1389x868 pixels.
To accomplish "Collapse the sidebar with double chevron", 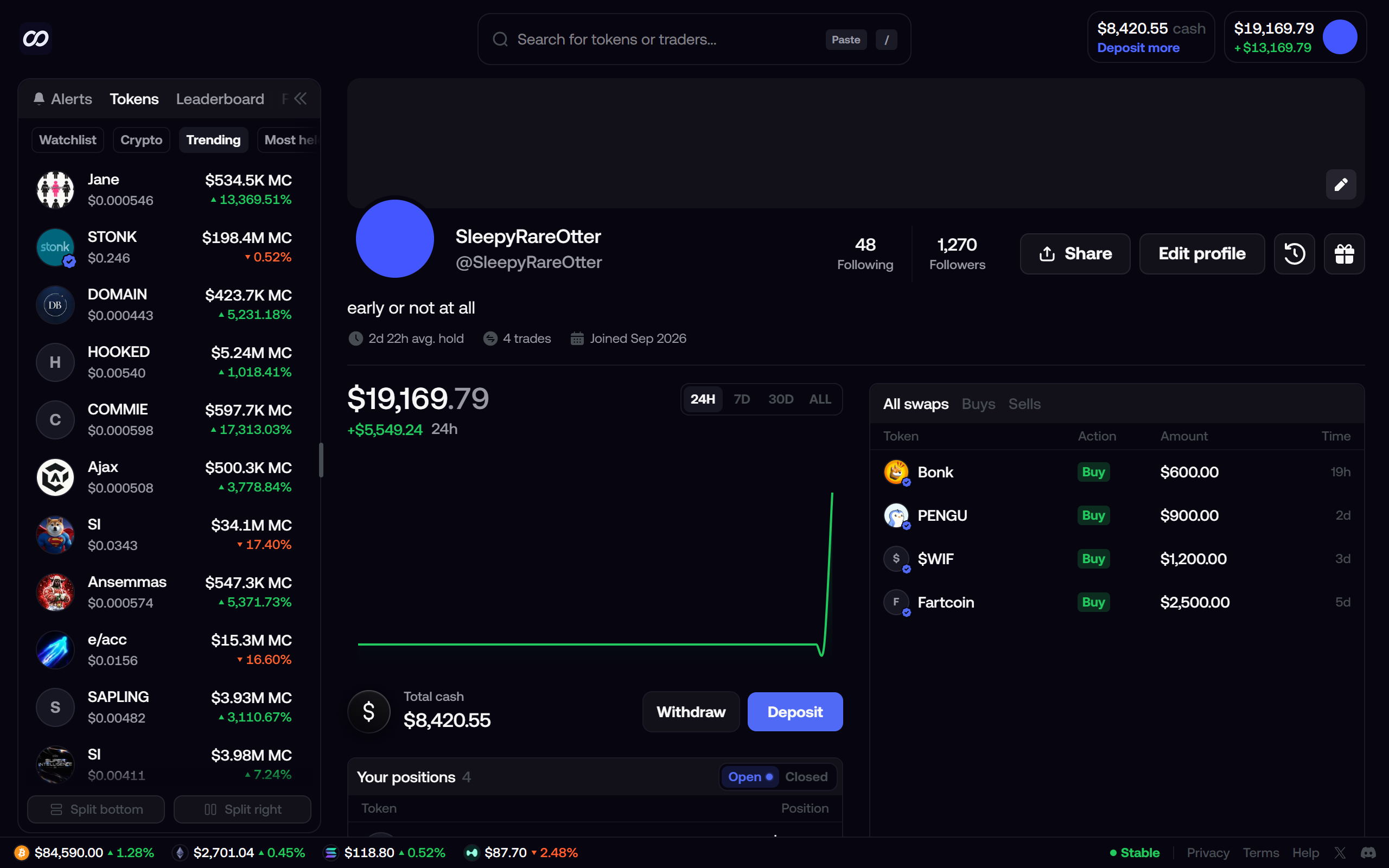I will point(300,99).
